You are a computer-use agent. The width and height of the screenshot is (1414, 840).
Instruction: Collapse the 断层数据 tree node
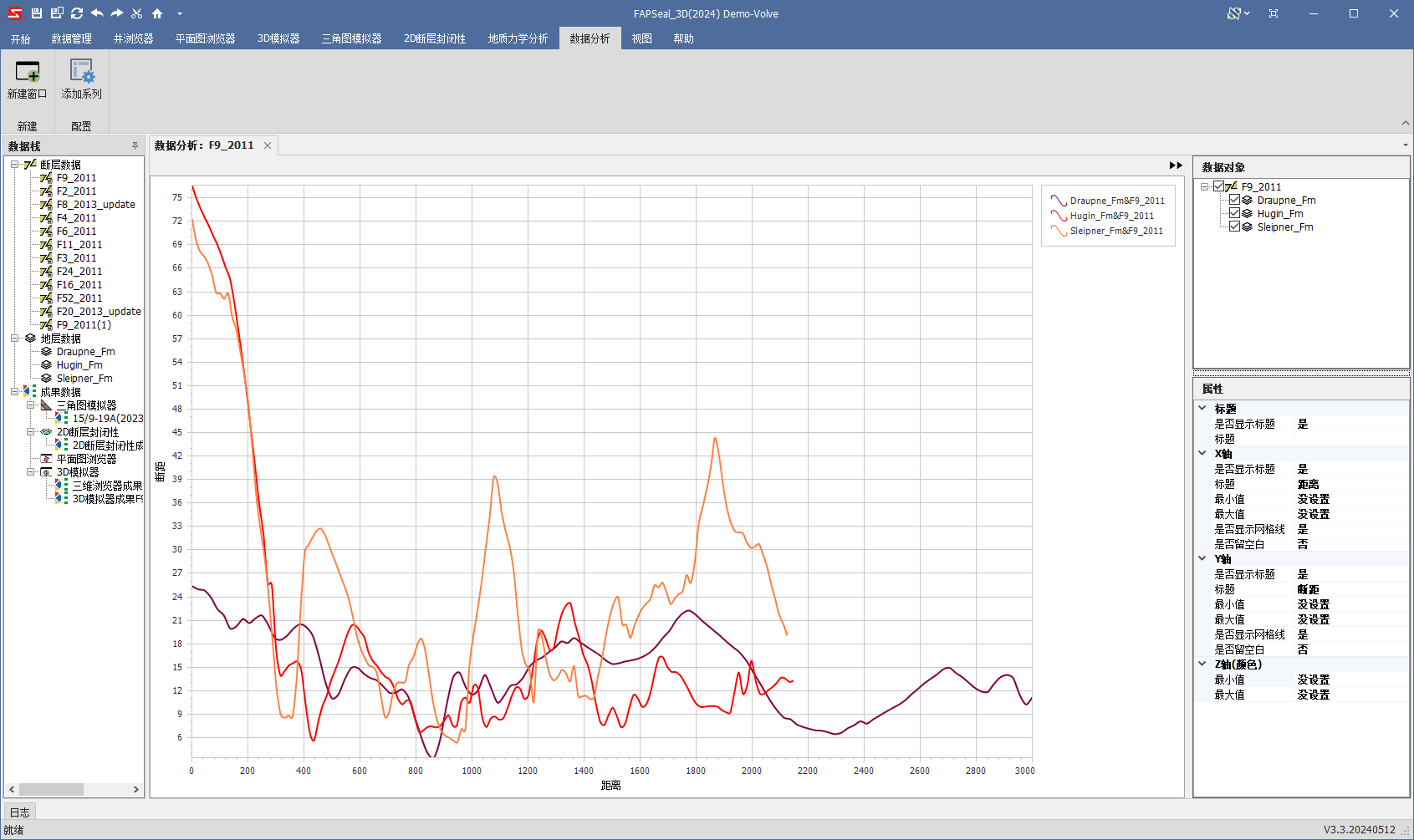14,165
